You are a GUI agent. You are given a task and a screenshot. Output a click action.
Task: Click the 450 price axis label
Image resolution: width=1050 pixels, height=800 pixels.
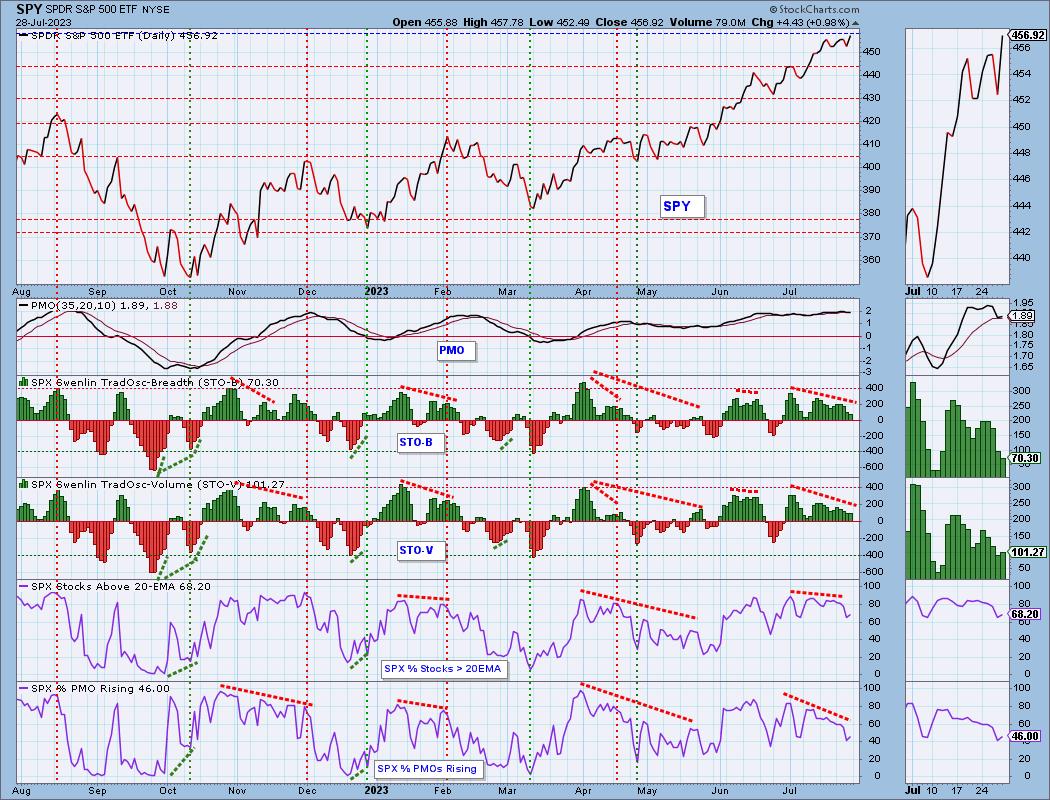click(x=871, y=52)
